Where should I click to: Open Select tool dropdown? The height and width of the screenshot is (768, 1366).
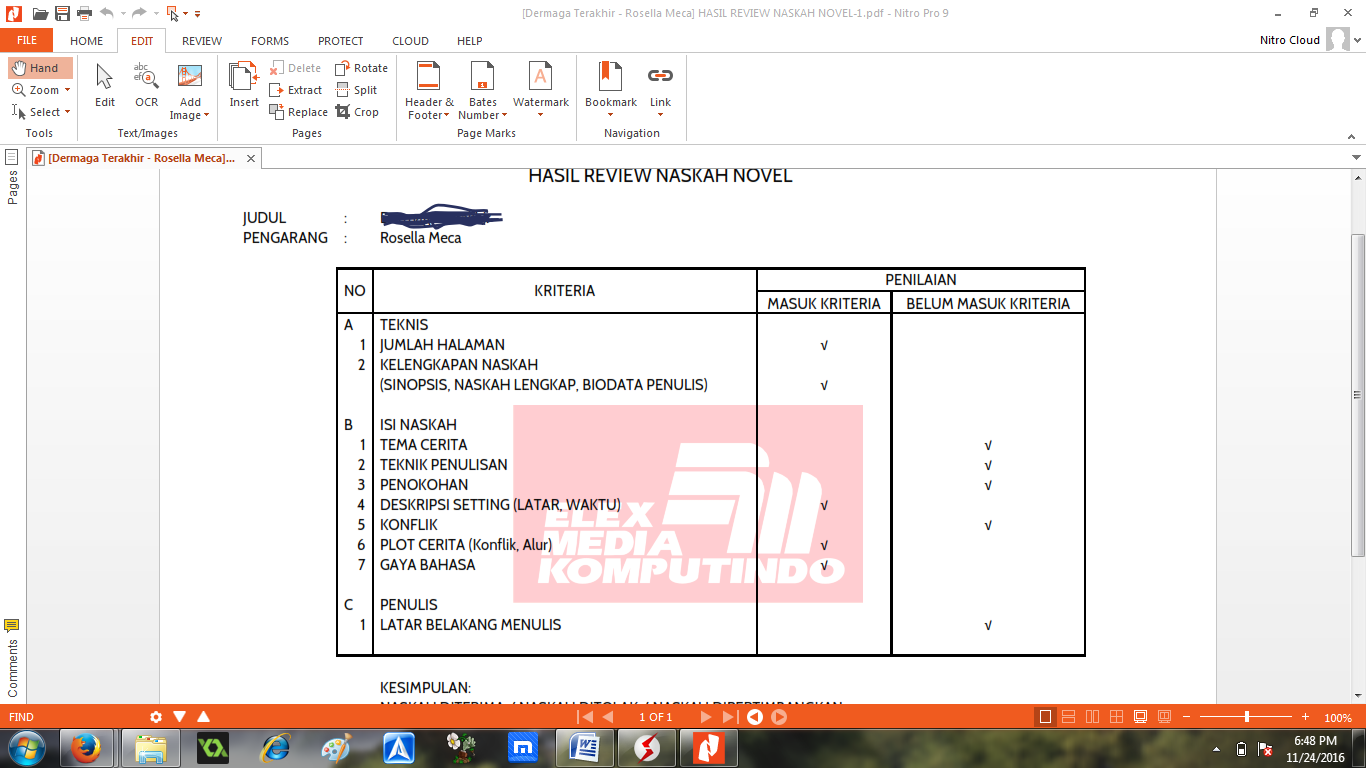click(x=69, y=112)
